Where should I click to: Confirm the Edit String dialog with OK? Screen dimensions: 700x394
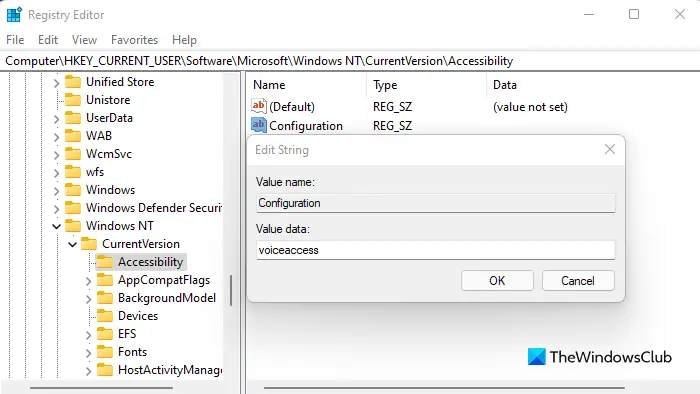point(497,281)
